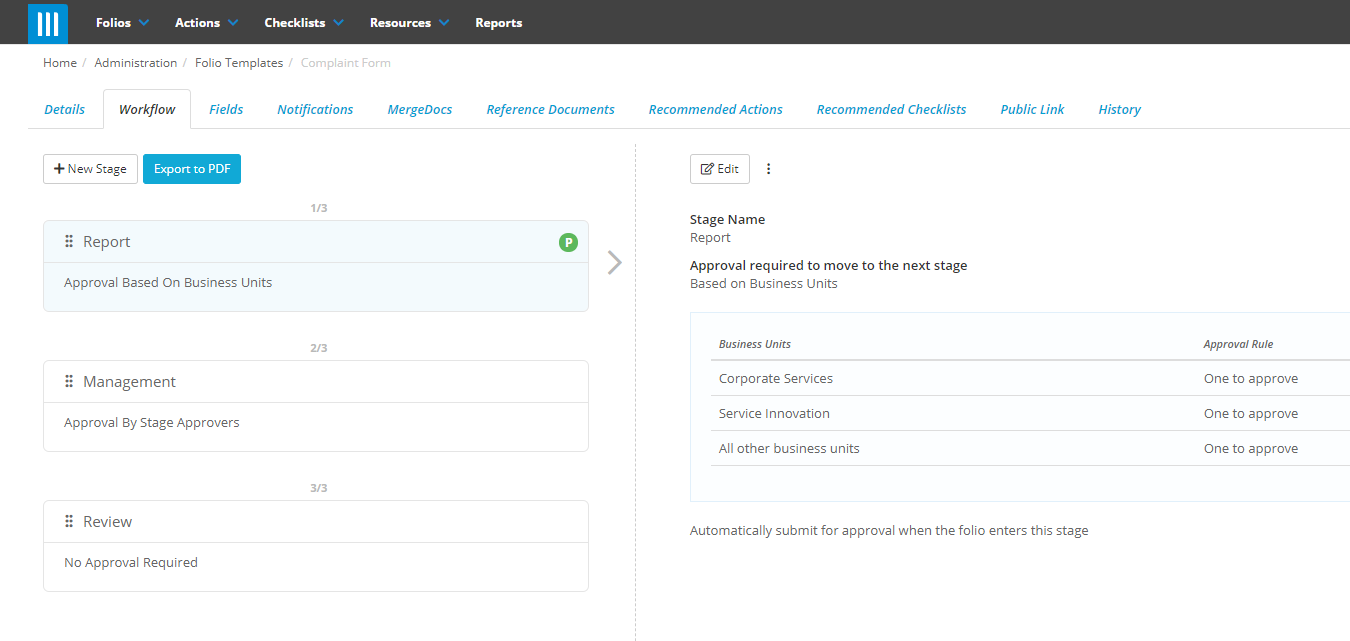
Task: Open the Actions dropdown menu
Action: pyautogui.click(x=198, y=22)
